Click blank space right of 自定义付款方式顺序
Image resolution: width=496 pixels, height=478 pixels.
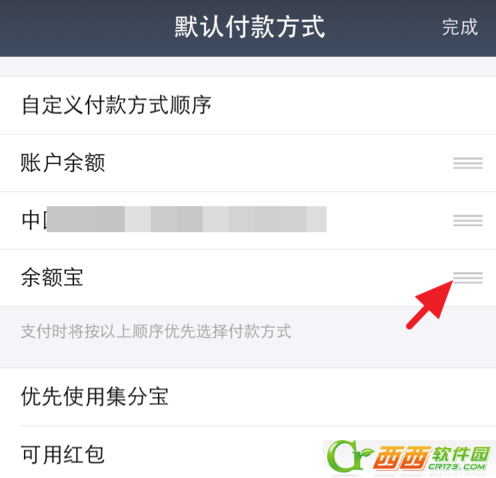pyautogui.click(x=353, y=106)
